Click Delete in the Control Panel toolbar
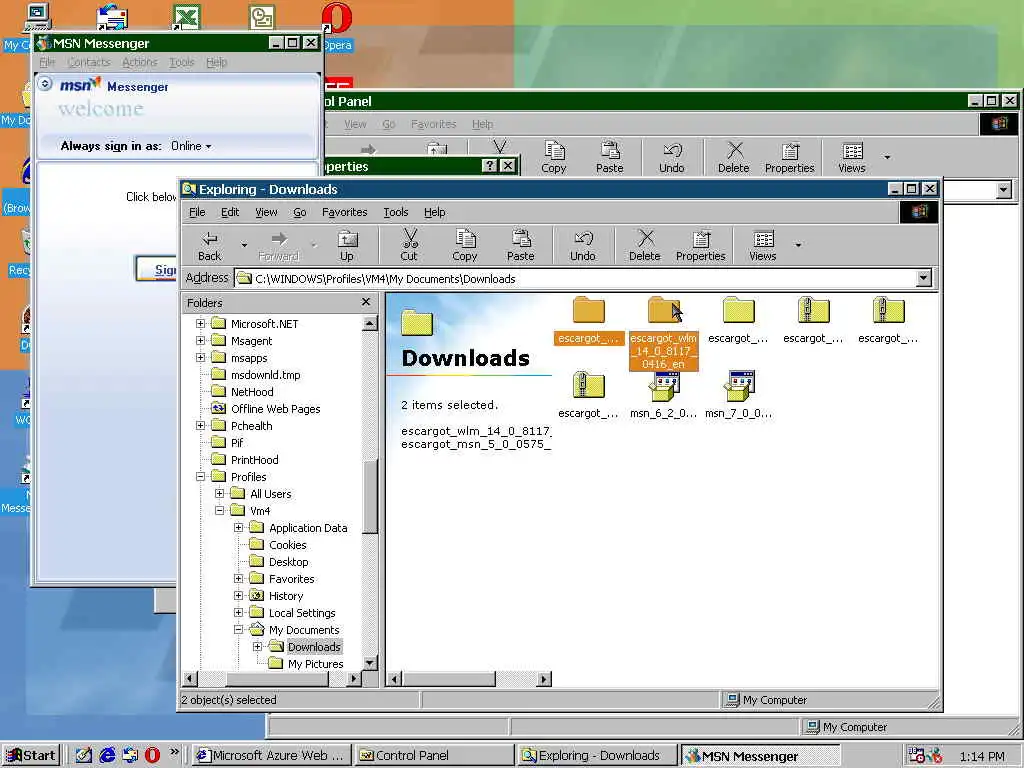The height and width of the screenshot is (768, 1024). point(733,157)
